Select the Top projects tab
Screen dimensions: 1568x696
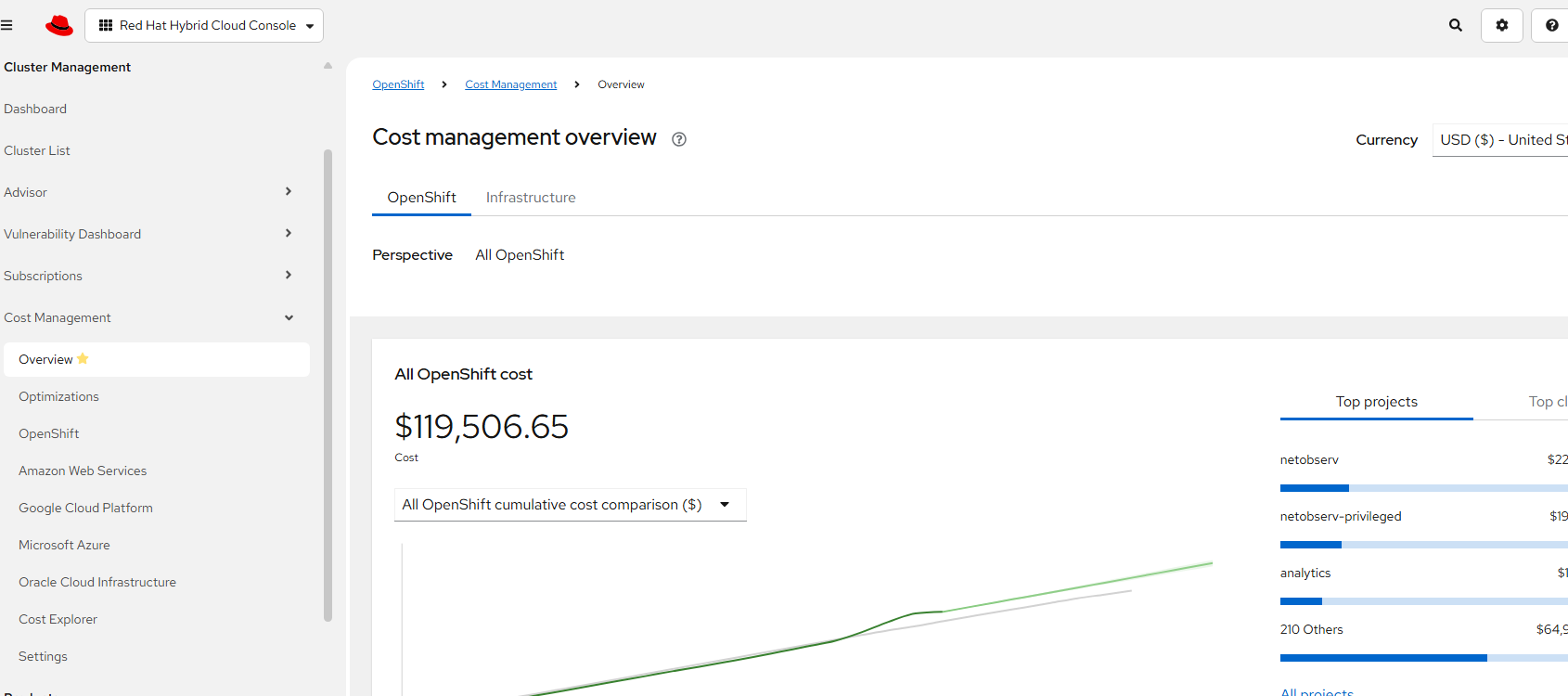point(1377,402)
